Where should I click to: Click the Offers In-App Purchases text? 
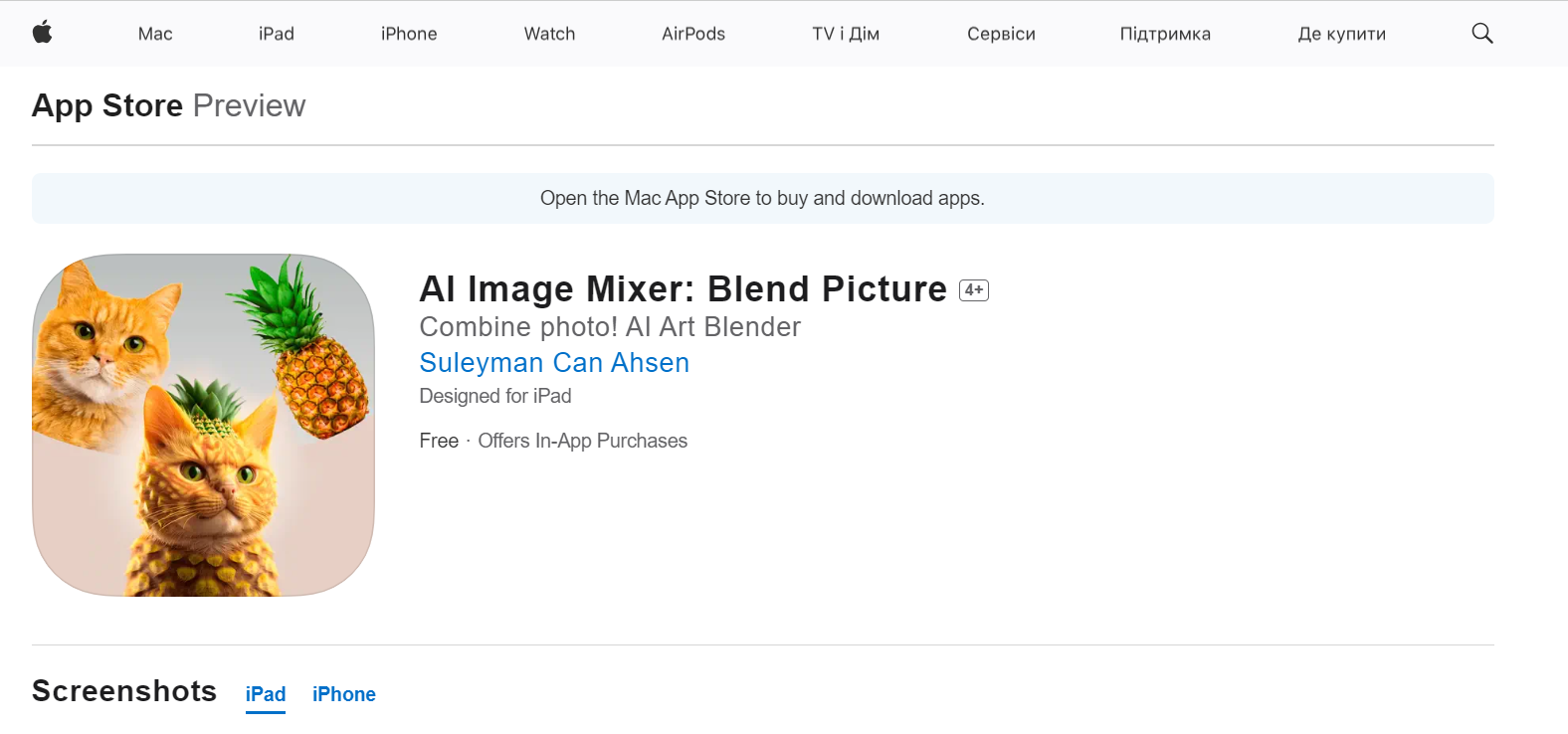coord(582,441)
